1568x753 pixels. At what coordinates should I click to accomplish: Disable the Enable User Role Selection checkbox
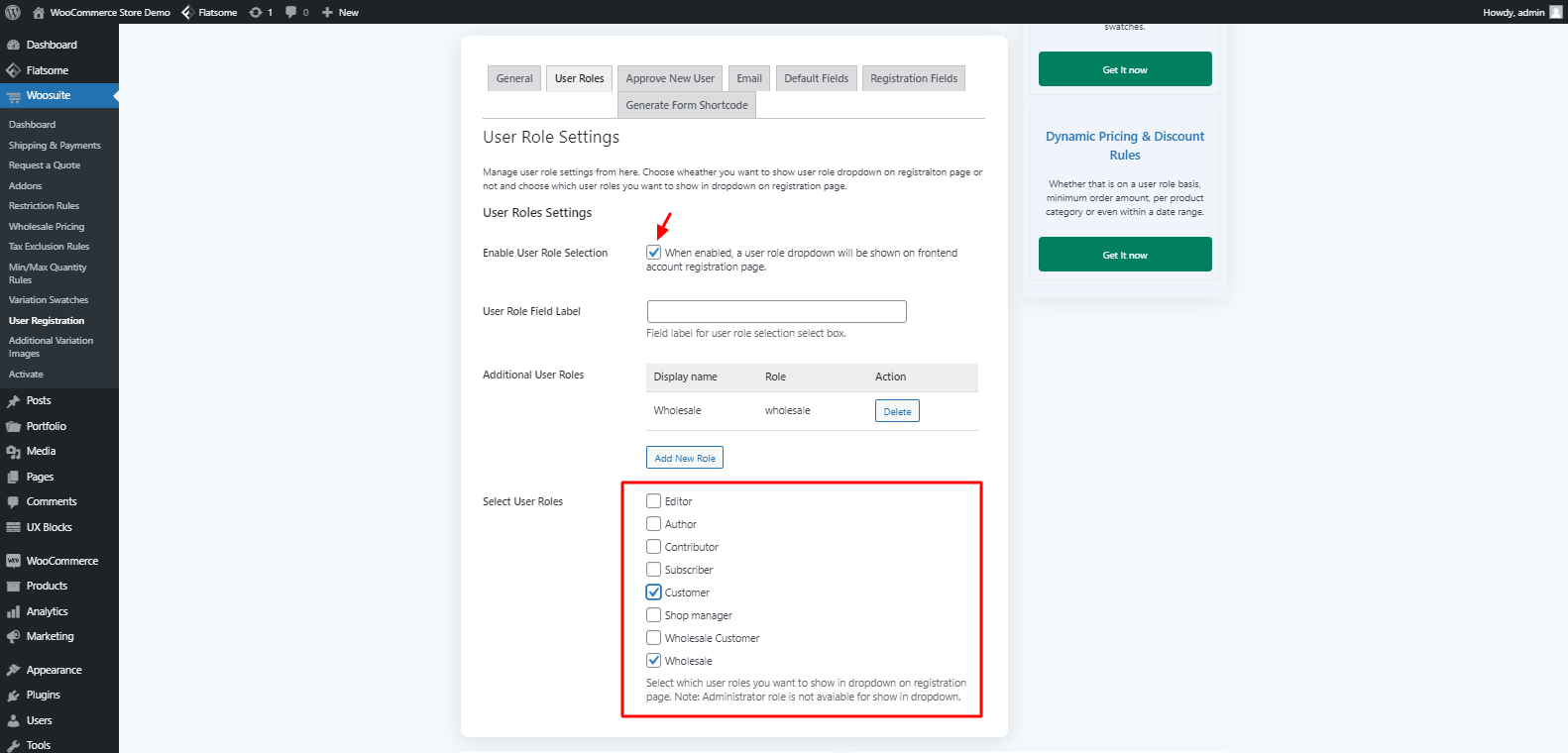click(654, 253)
